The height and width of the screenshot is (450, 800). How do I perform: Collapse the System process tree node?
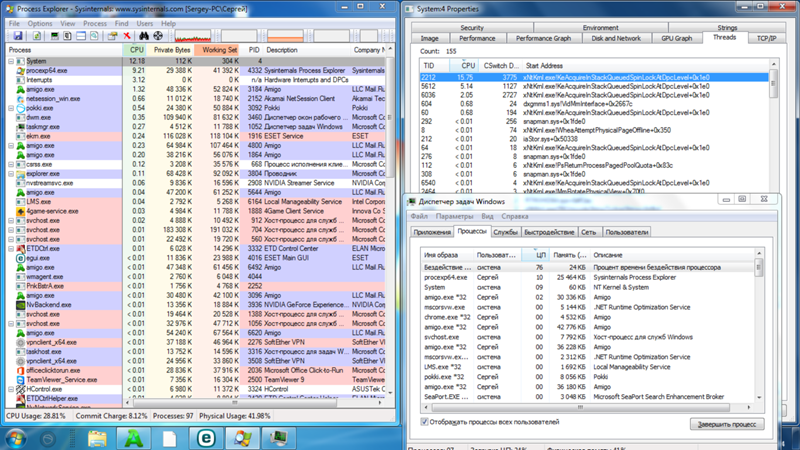11,61
